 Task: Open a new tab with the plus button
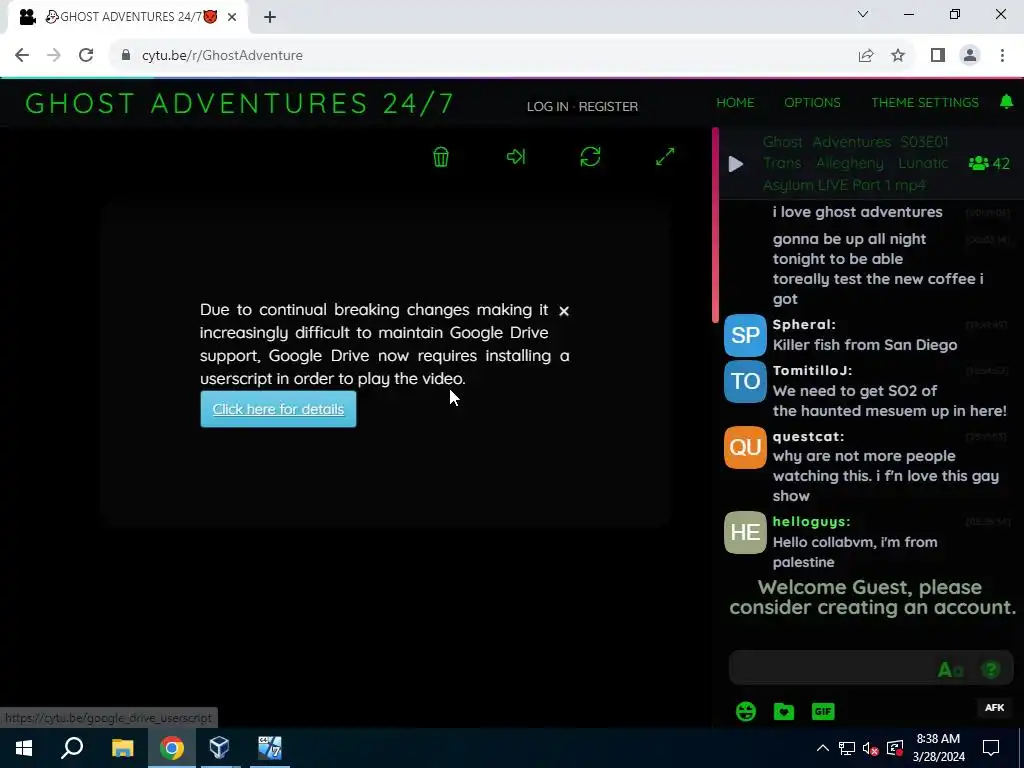click(270, 17)
